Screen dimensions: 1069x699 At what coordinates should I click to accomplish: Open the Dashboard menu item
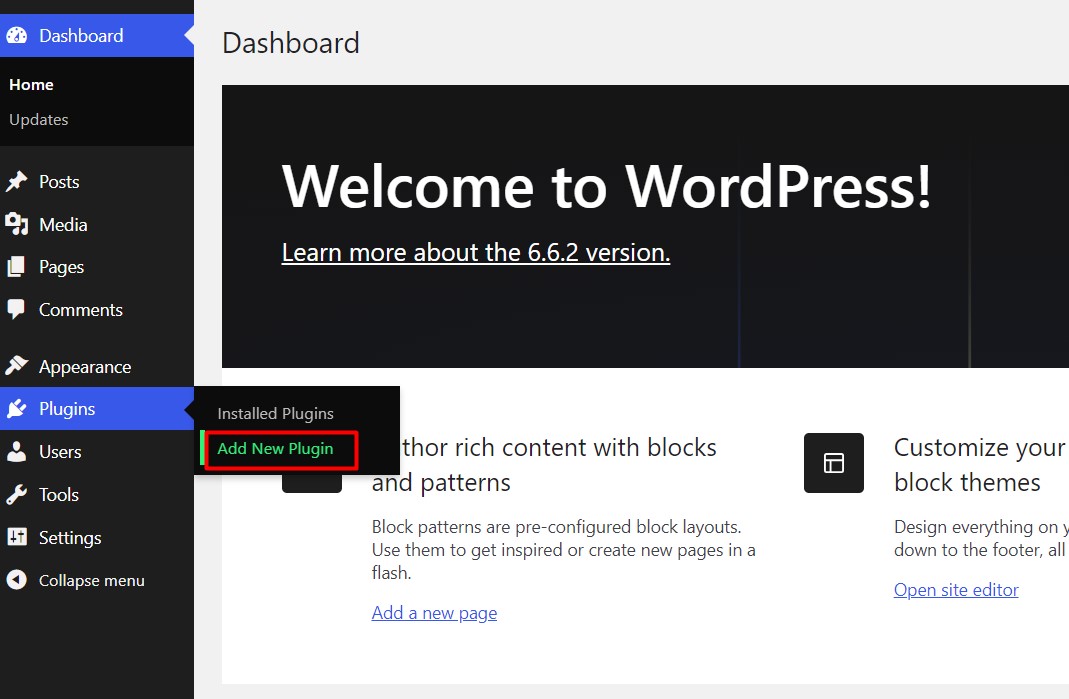coord(97,35)
